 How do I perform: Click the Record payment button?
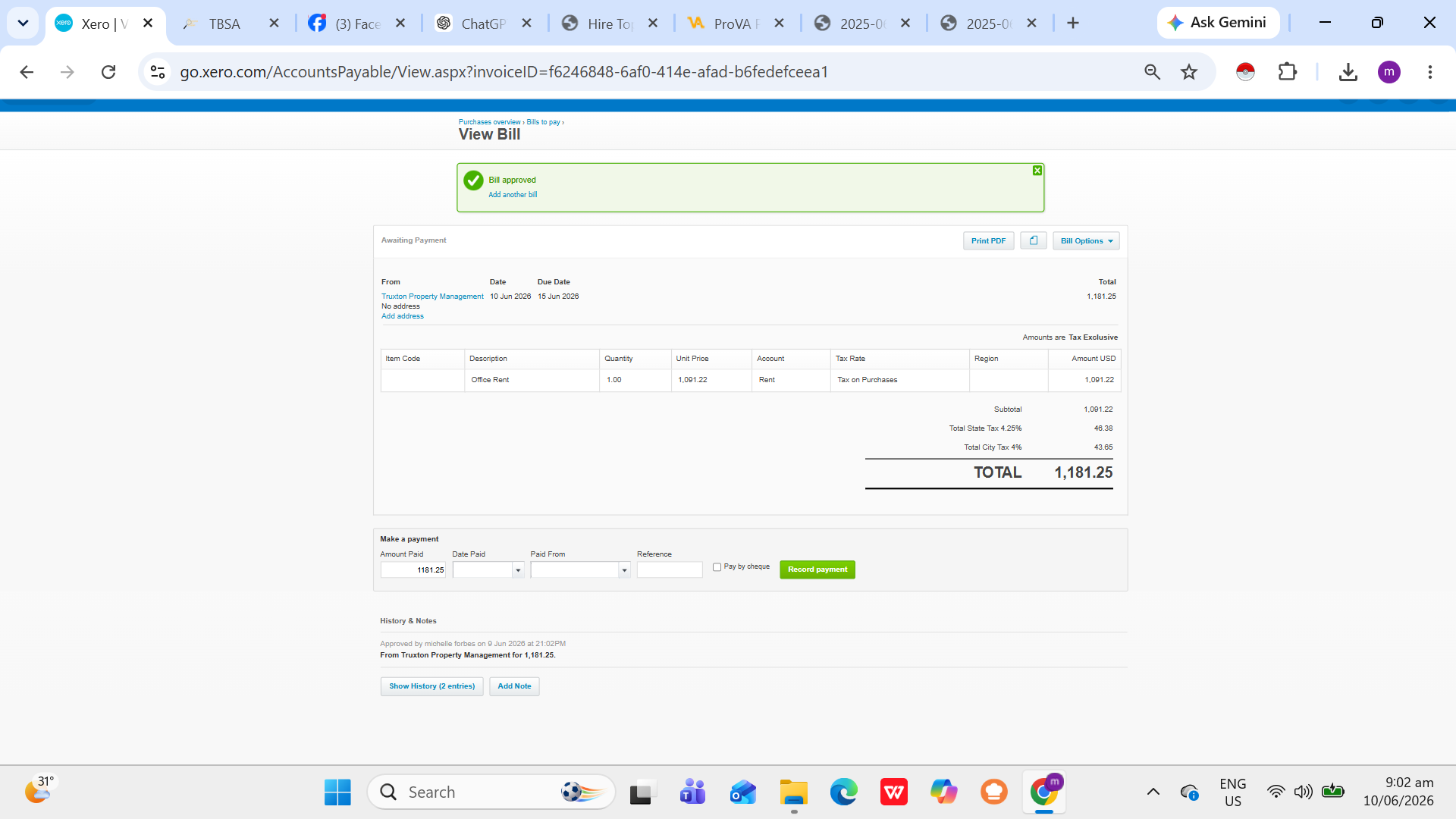coord(817,570)
